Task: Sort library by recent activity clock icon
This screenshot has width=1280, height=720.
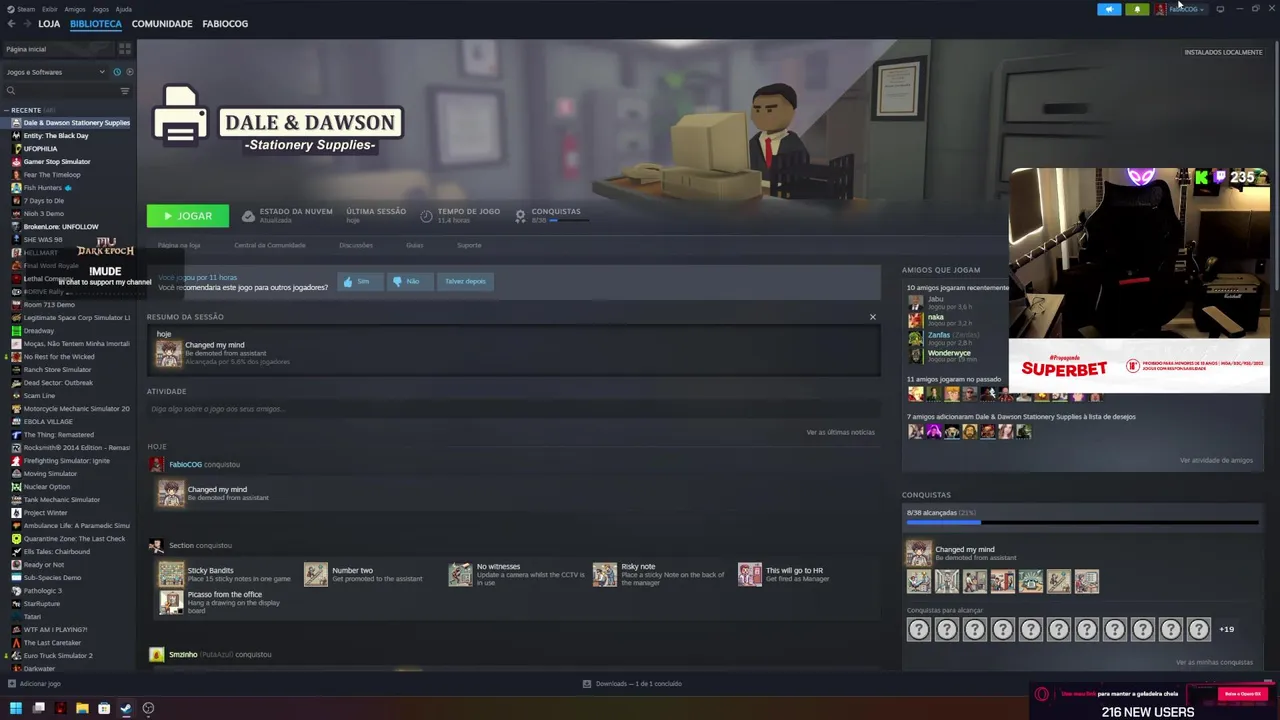Action: click(116, 72)
